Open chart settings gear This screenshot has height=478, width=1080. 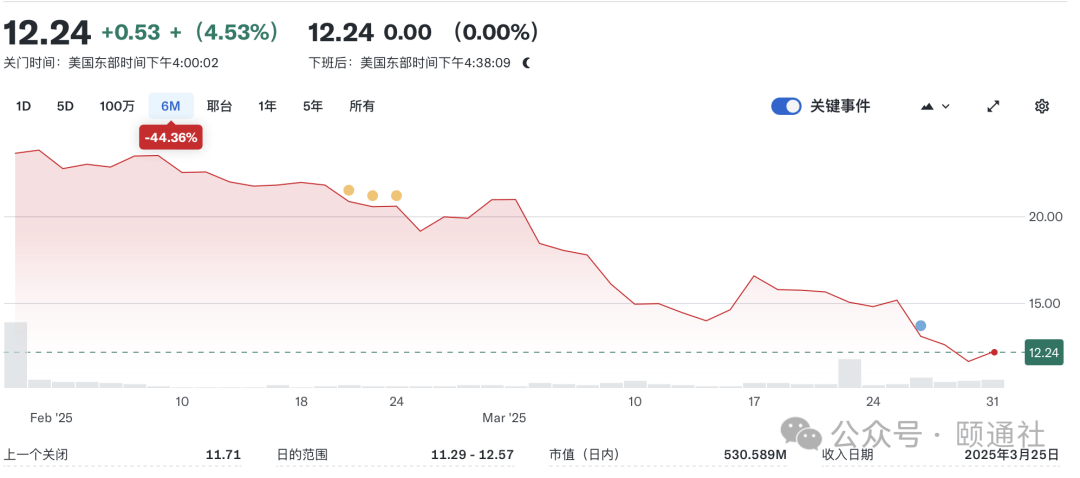pos(1042,106)
